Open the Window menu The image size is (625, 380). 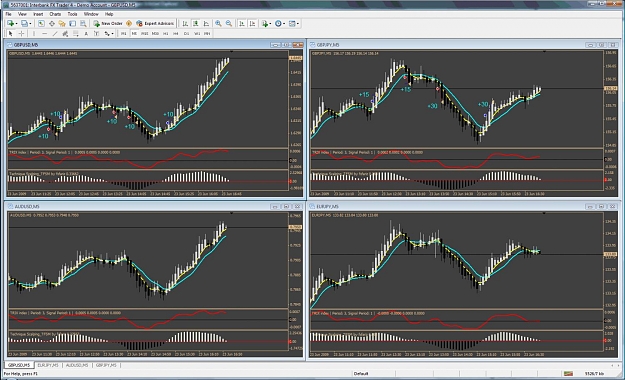91,14
